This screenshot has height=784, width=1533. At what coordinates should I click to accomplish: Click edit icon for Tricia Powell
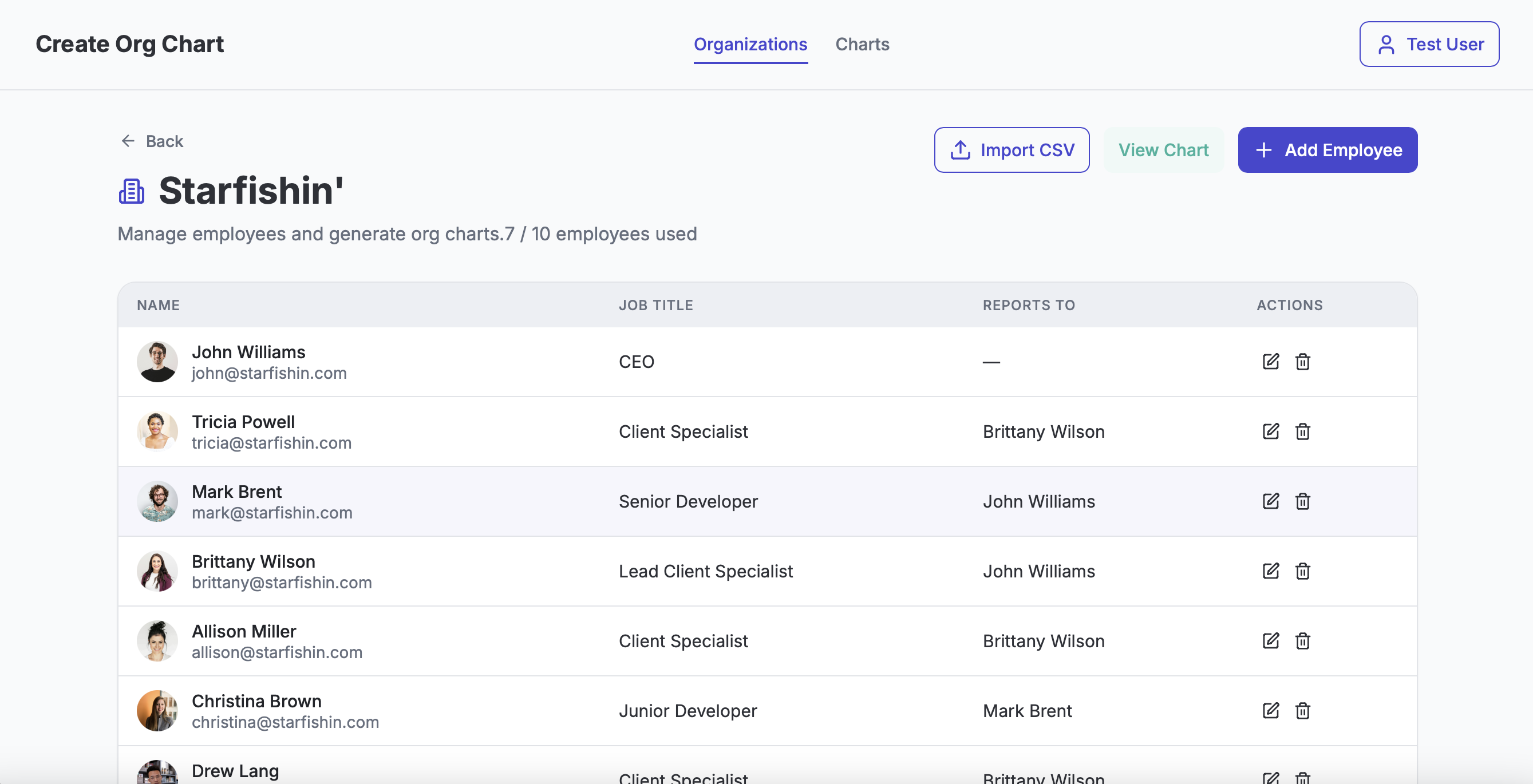[x=1270, y=431]
